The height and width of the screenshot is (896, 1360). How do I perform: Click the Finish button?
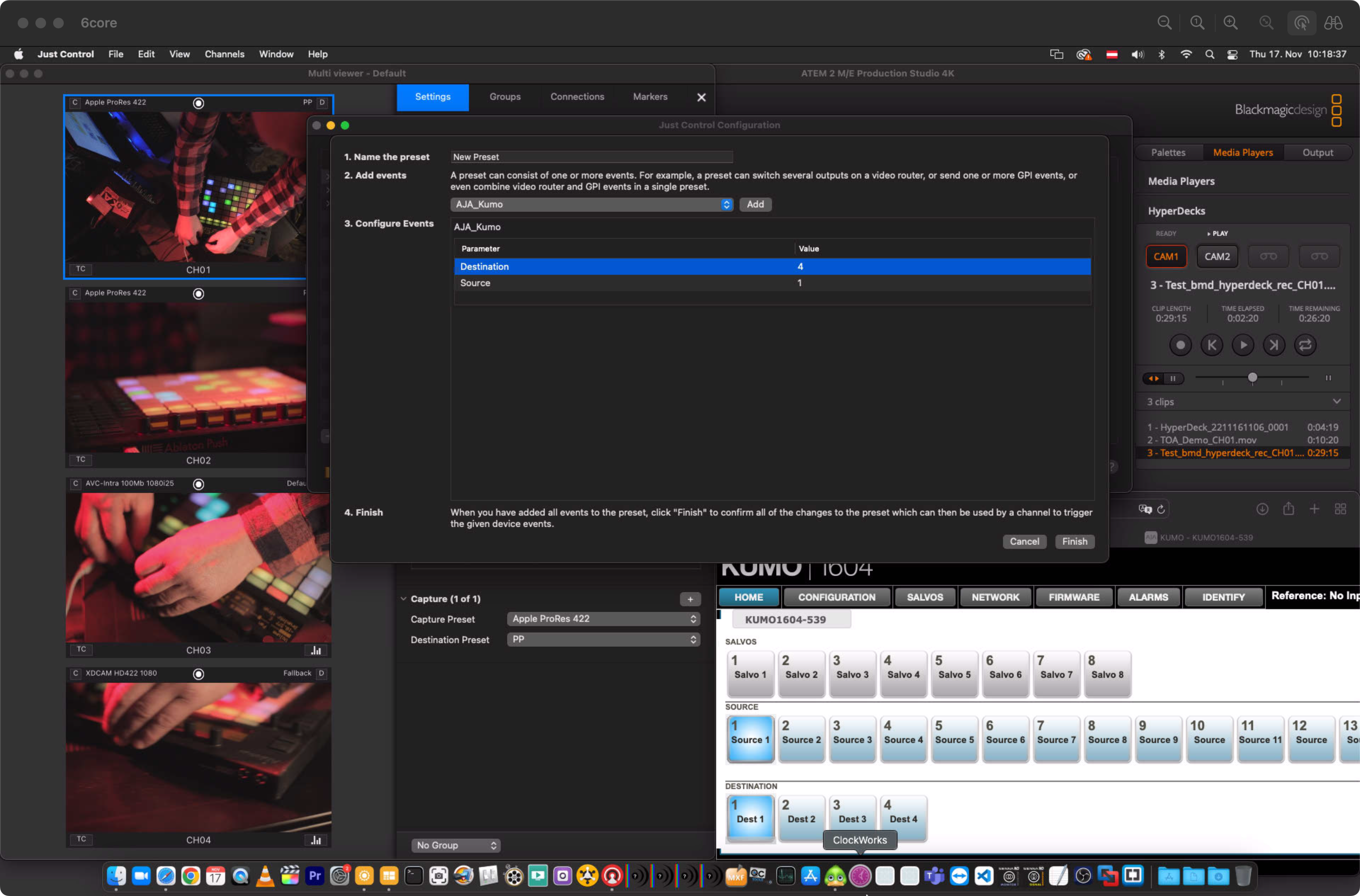pyautogui.click(x=1074, y=541)
